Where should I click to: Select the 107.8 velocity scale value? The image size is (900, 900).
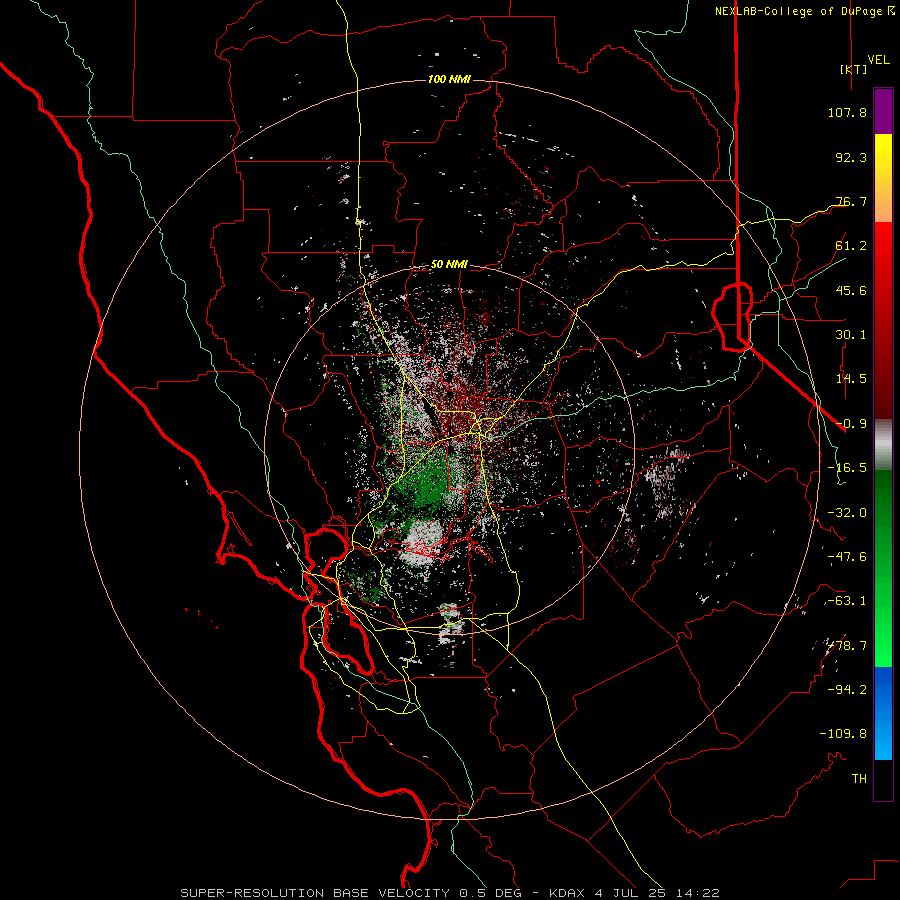coord(847,112)
